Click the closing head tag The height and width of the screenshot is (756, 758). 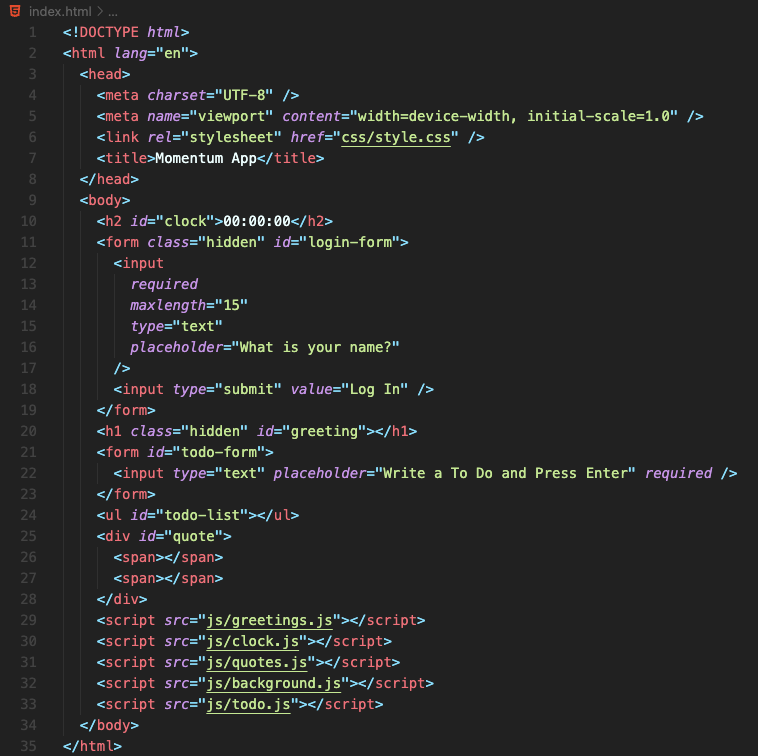click(109, 179)
